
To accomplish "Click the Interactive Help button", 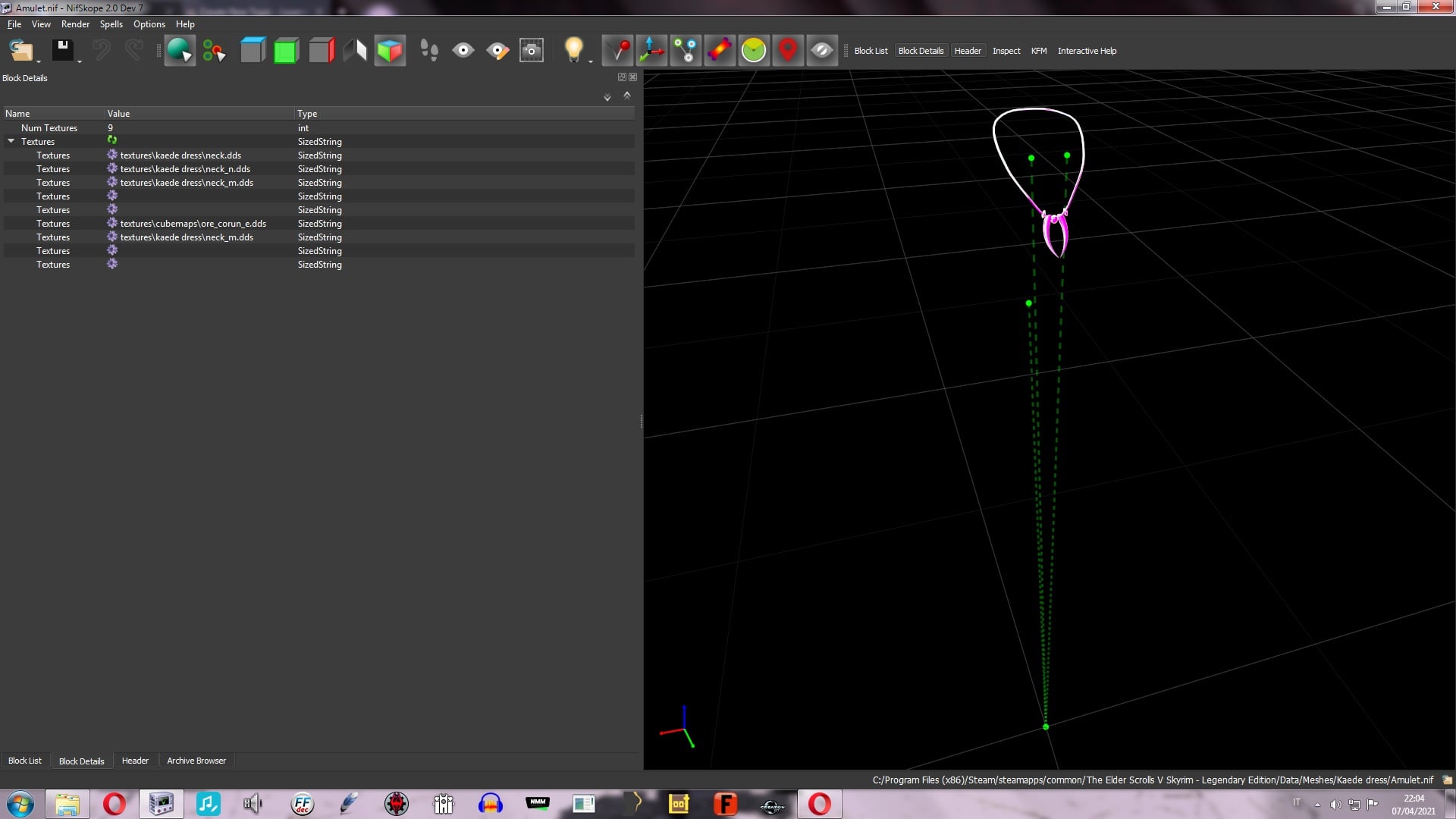I will click(1087, 51).
